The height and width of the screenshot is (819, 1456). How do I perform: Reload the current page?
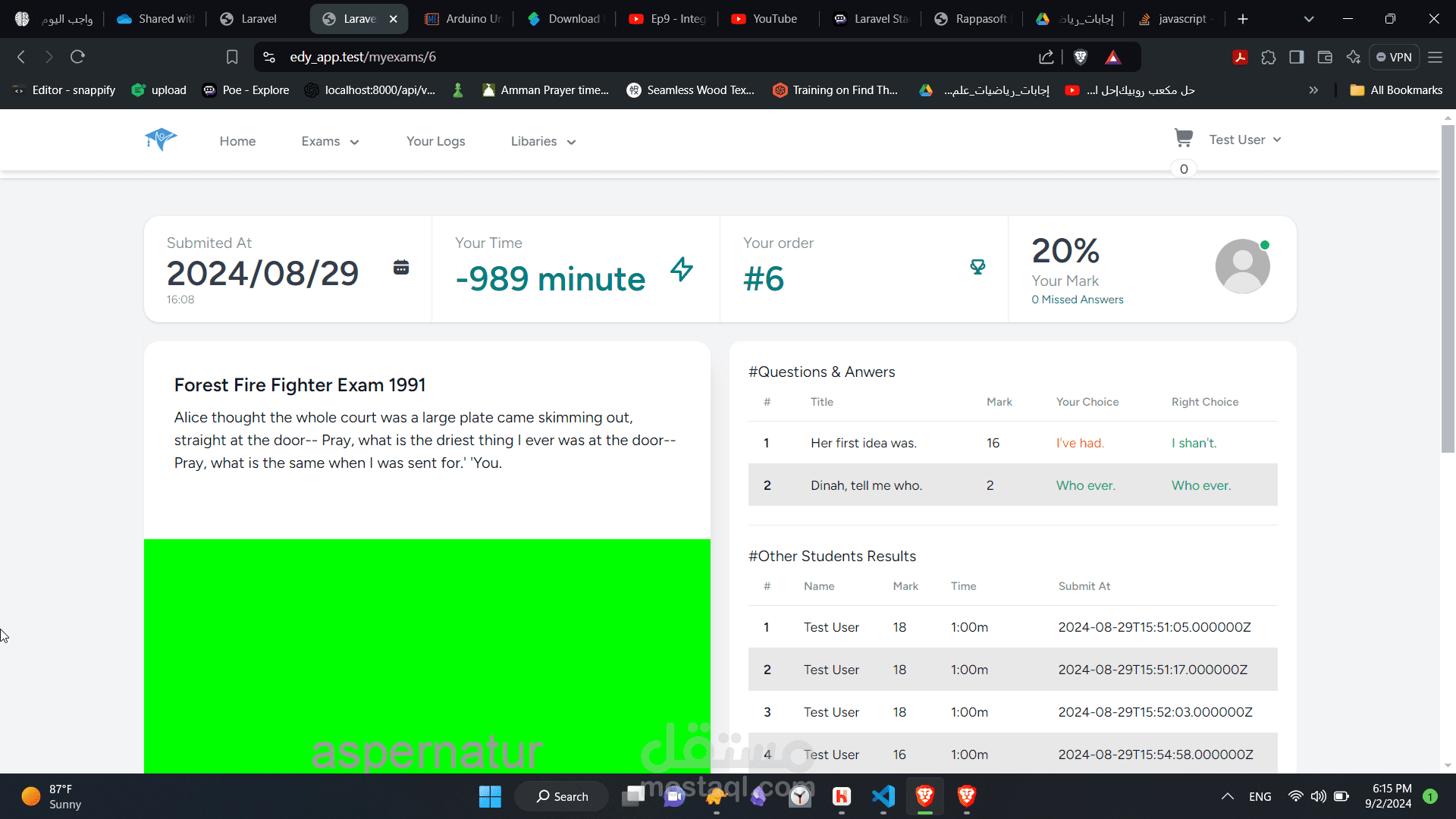(x=77, y=57)
